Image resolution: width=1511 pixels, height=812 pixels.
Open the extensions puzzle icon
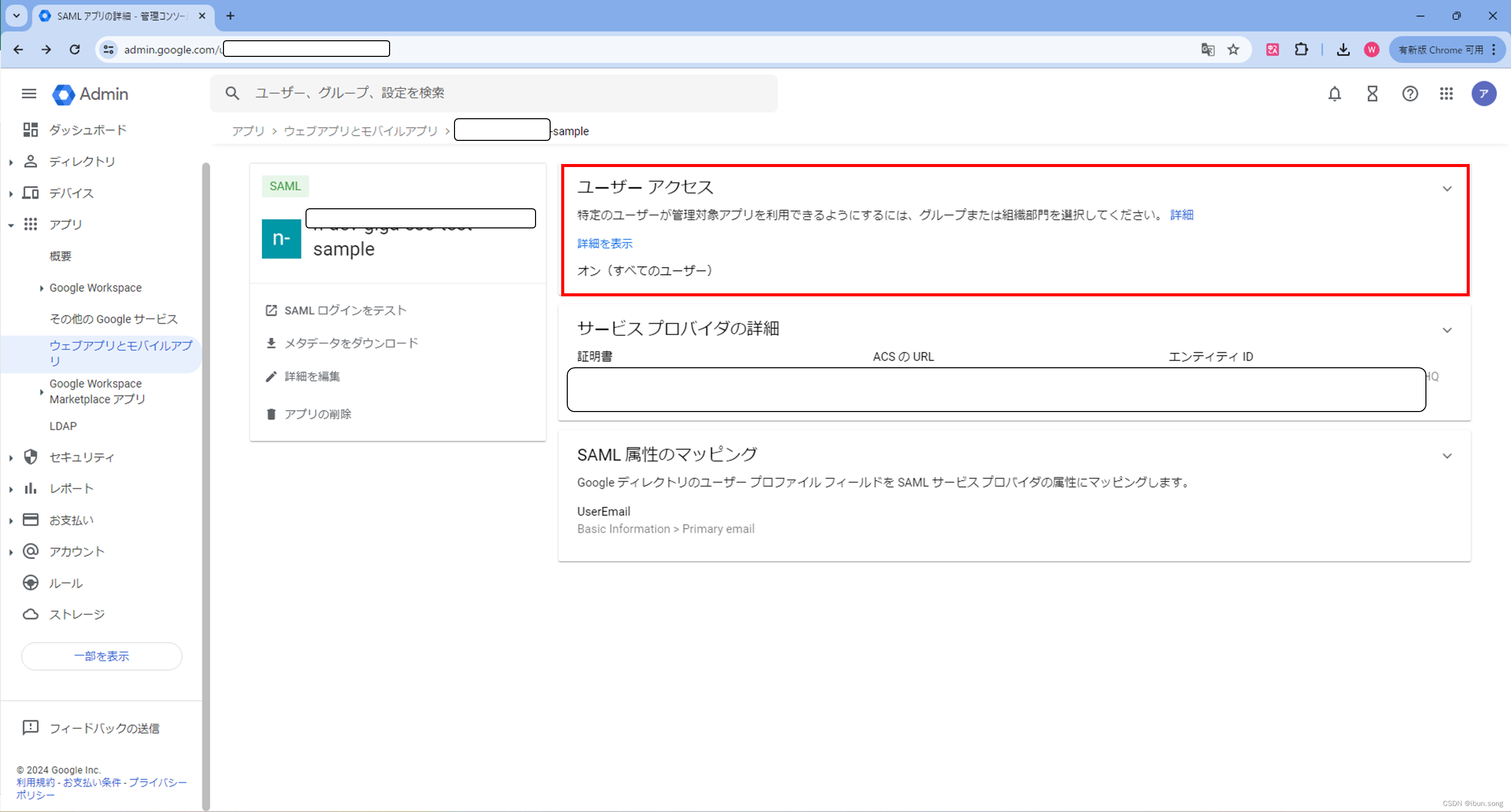1301,50
